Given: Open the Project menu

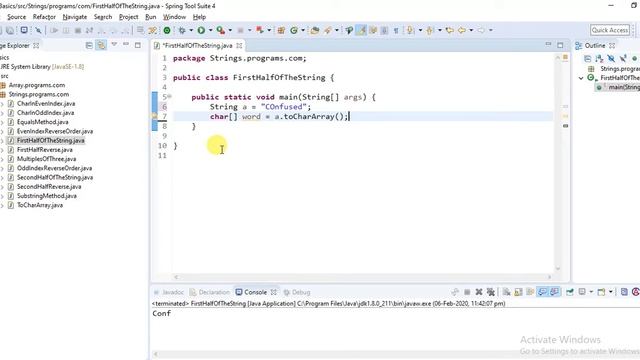Looking at the screenshot, I should point(129,17).
